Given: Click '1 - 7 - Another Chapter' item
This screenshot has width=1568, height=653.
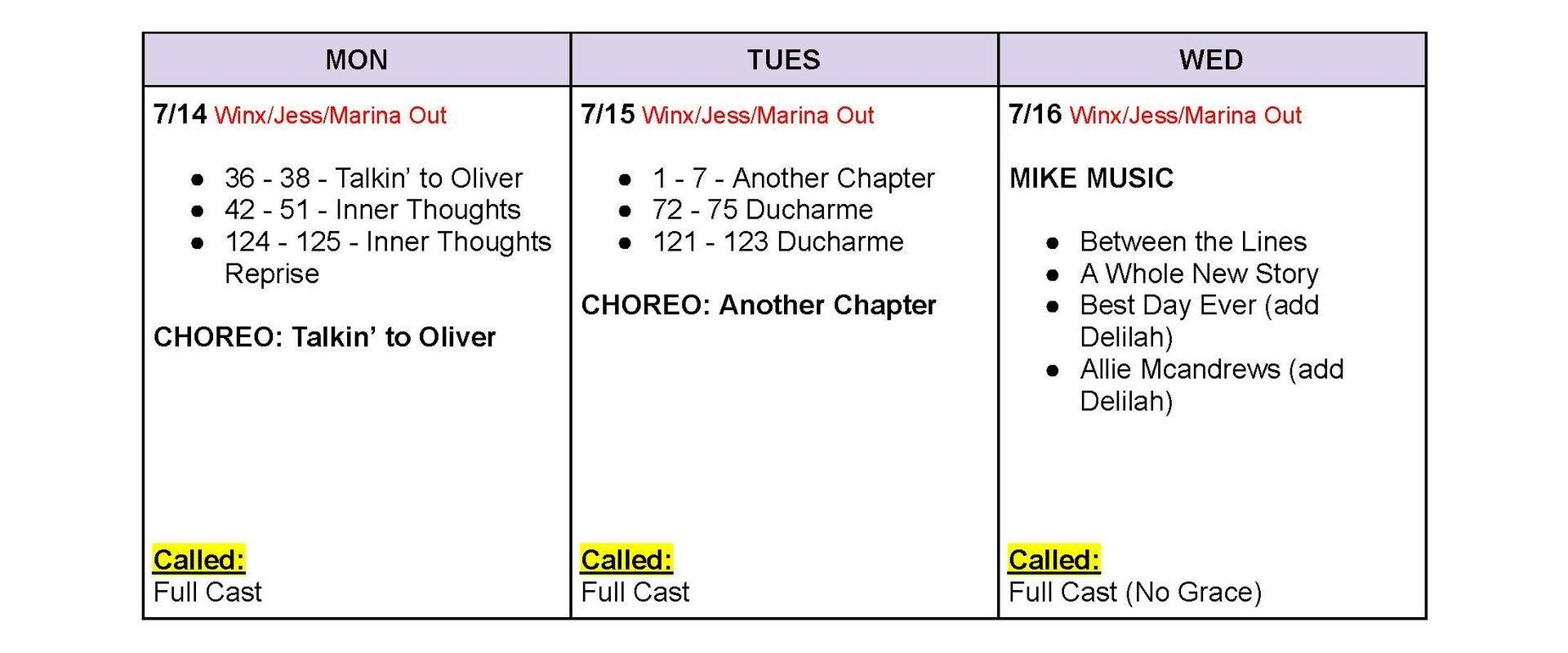Looking at the screenshot, I should tap(793, 178).
